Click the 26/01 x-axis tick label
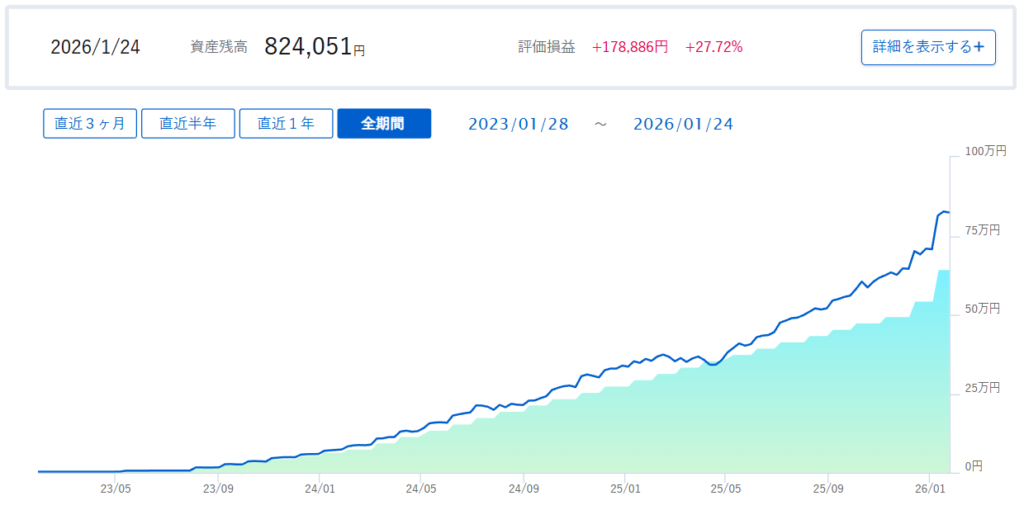 [x=930, y=489]
